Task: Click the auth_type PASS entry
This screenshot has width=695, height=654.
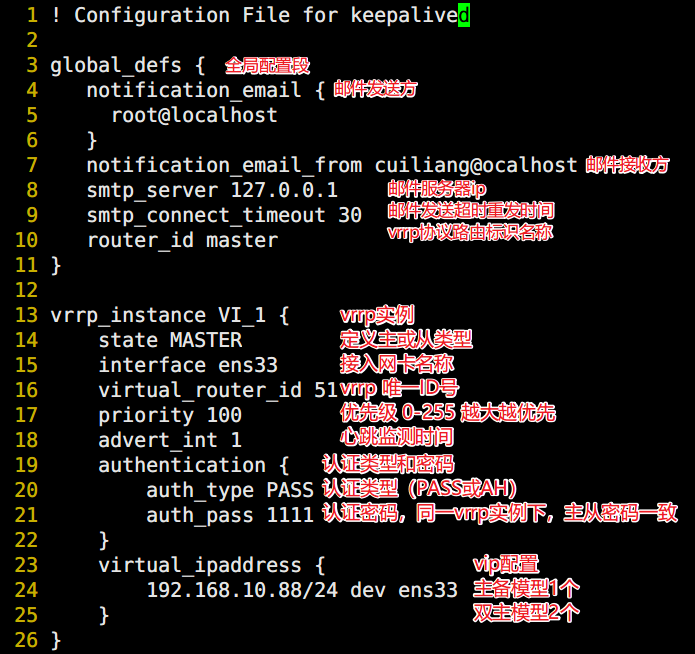Action: [x=230, y=491]
